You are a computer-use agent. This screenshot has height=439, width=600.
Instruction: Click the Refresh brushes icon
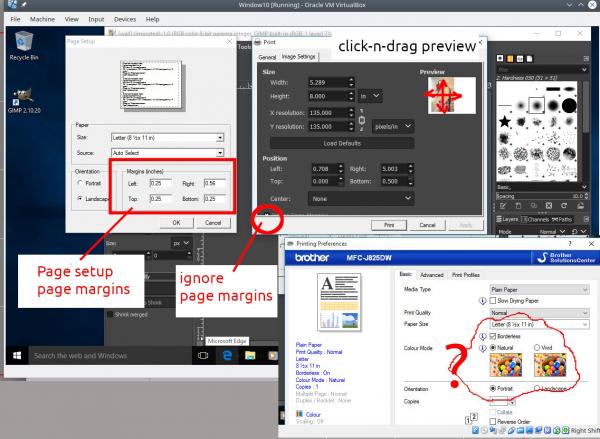point(564,206)
